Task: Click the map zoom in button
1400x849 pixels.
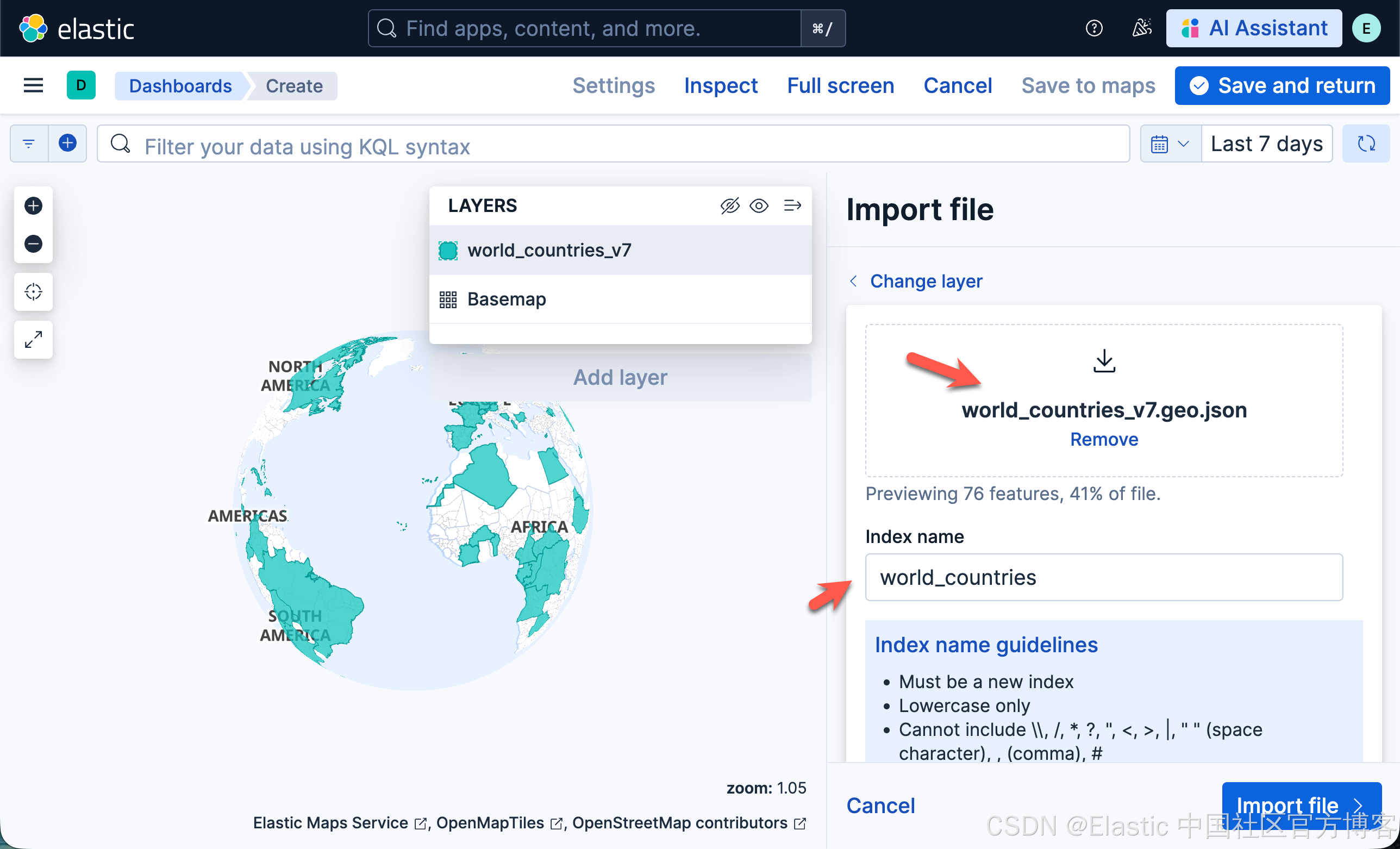Action: [33, 205]
